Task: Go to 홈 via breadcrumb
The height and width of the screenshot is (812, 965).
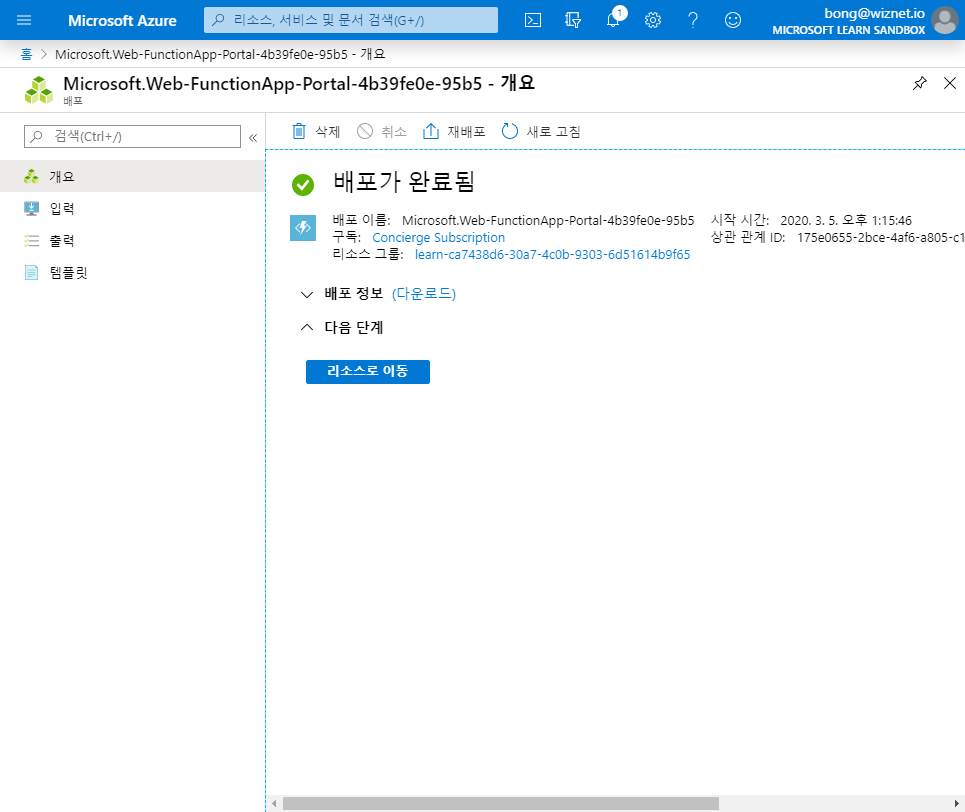Action: (x=26, y=54)
